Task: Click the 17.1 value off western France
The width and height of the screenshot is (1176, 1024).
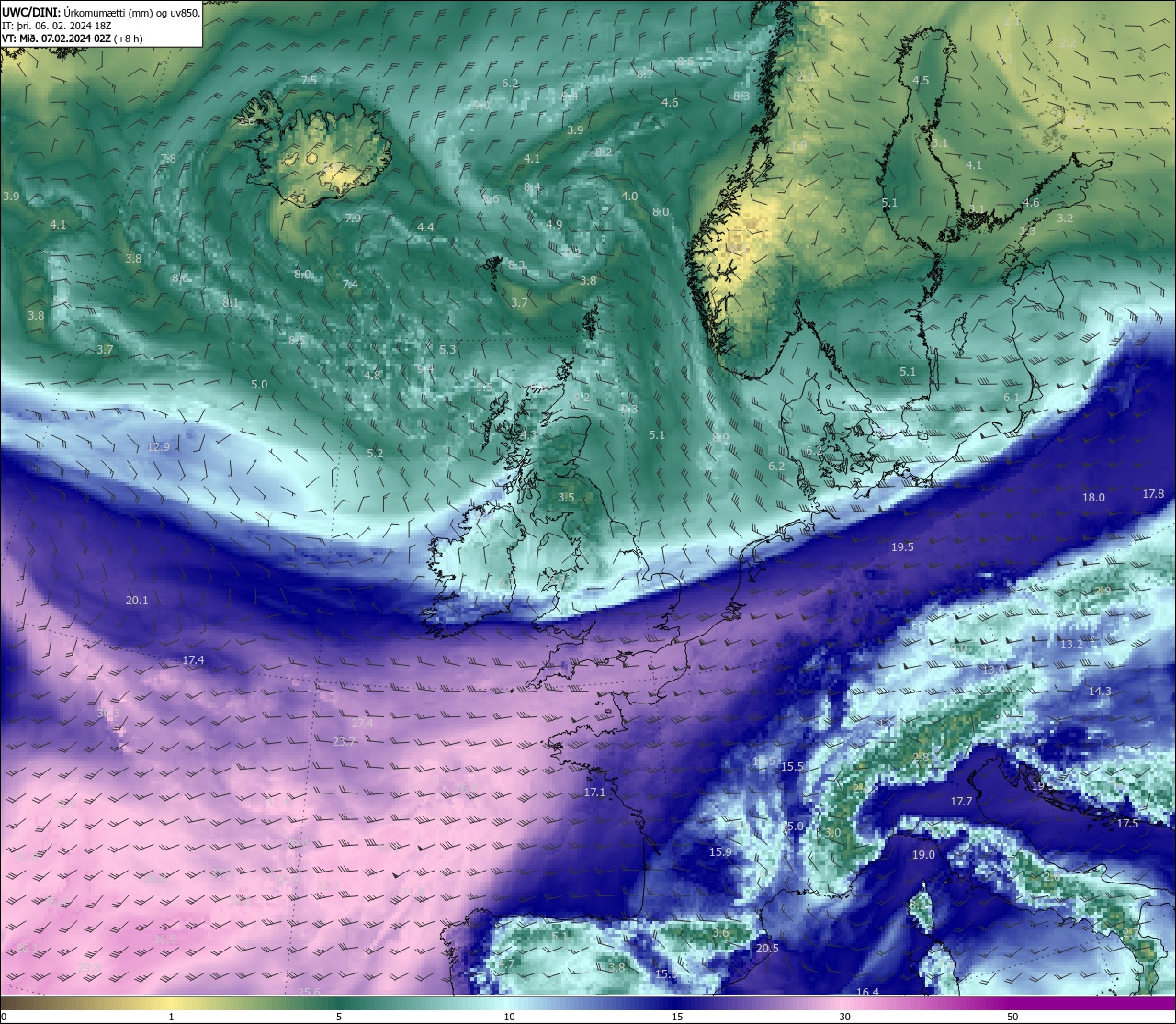Action: [594, 792]
